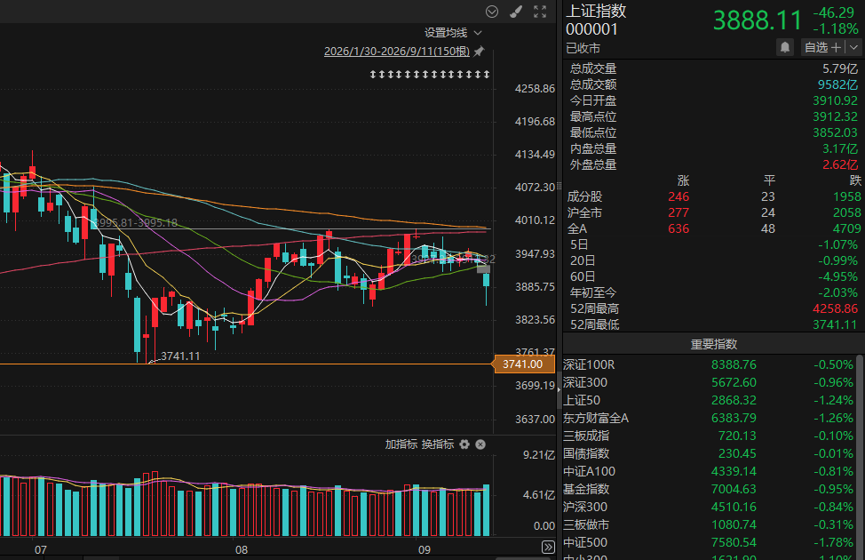The image size is (865, 560).
Task: Click the pin icon beside date range
Action: (x=479, y=51)
